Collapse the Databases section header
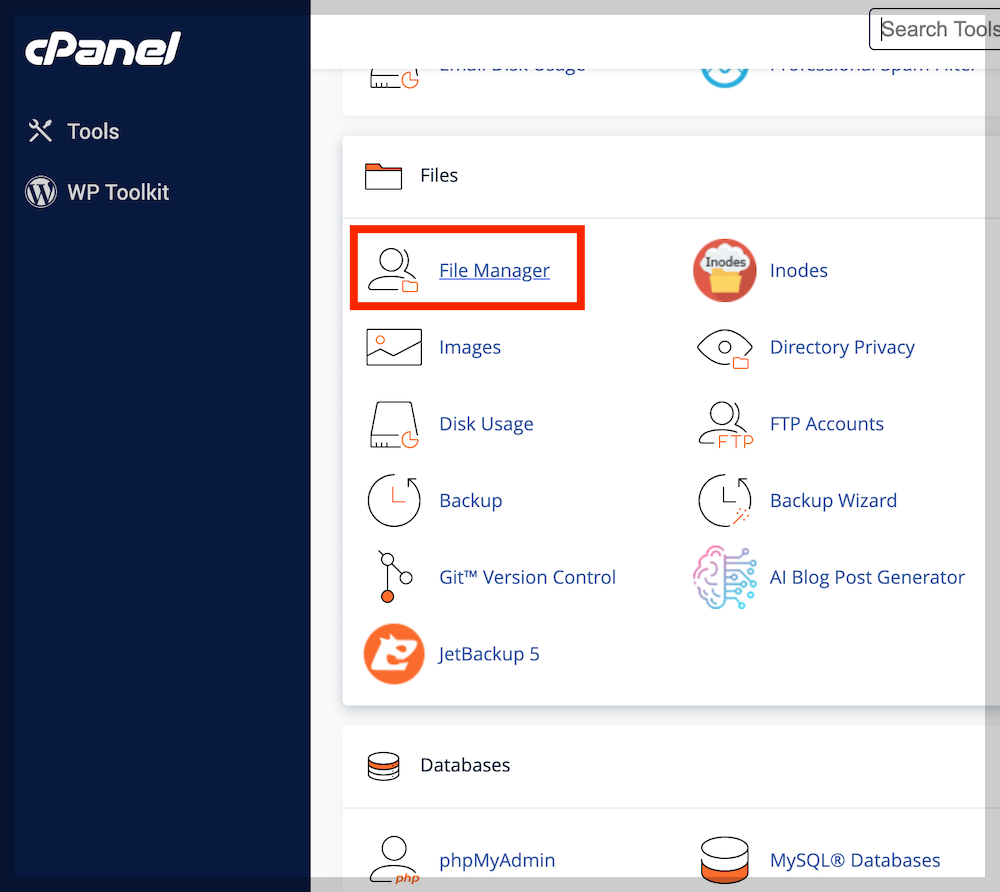The image size is (1000, 892). (671, 766)
